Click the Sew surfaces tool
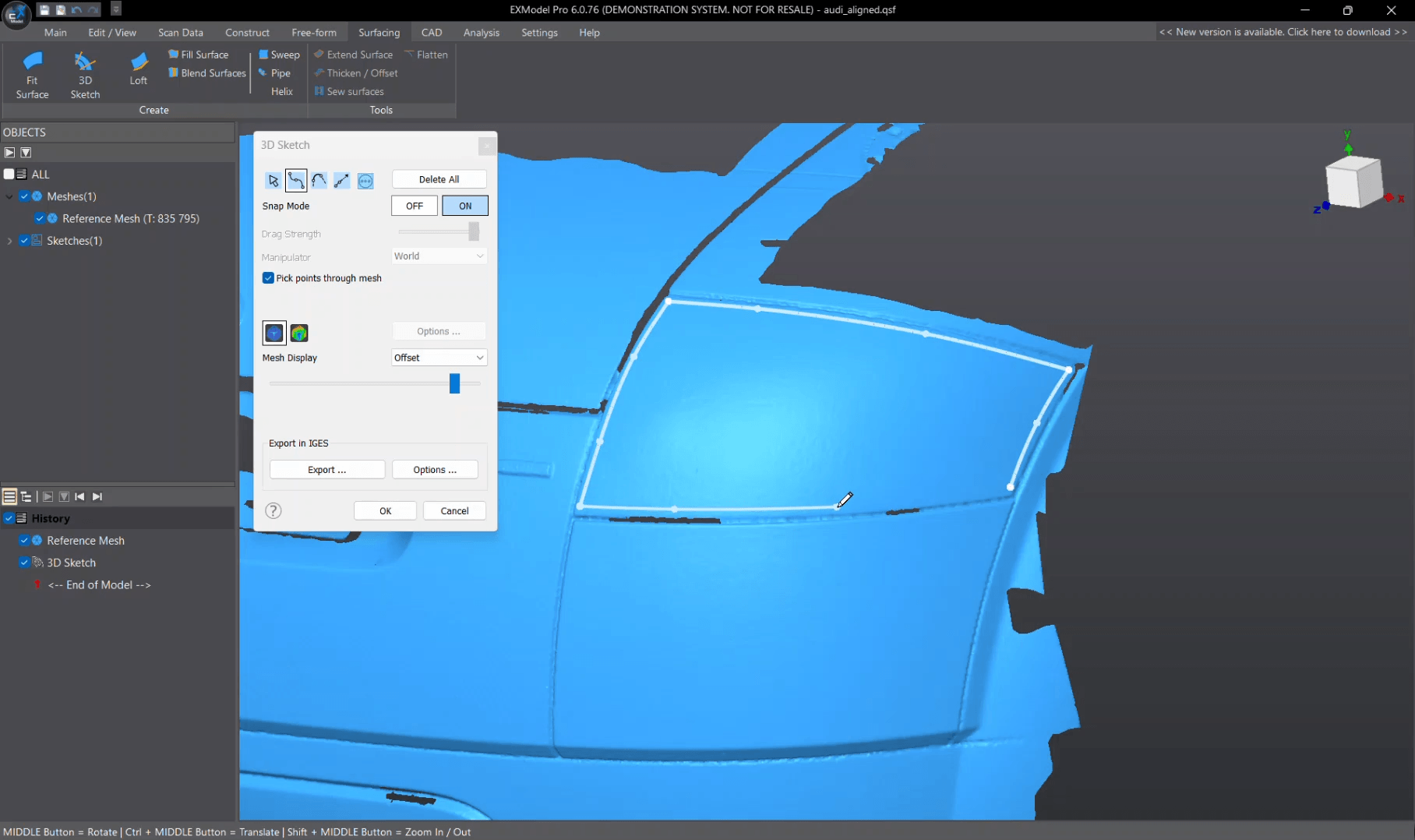The height and width of the screenshot is (840, 1415). point(349,91)
